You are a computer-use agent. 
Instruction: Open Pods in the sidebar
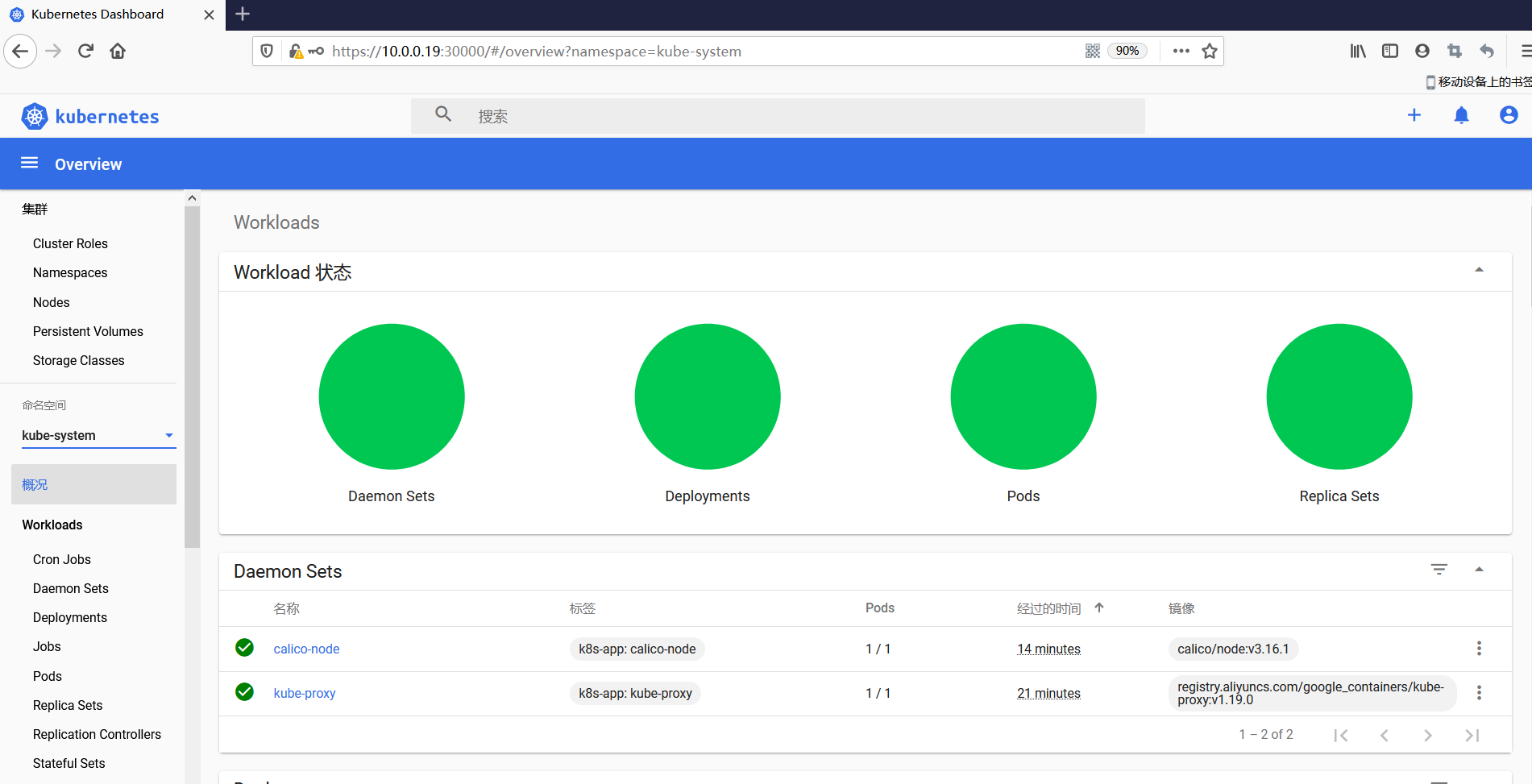click(48, 676)
